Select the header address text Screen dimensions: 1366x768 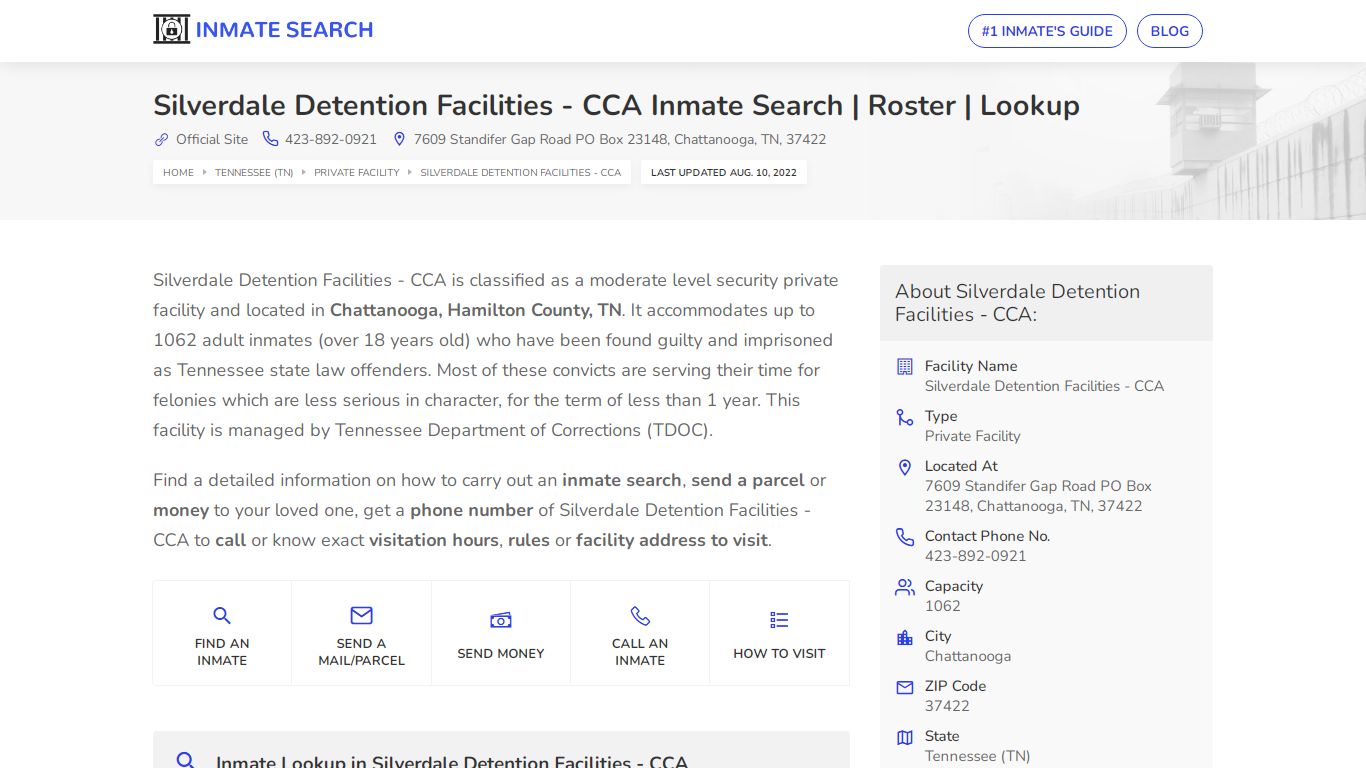(x=620, y=139)
